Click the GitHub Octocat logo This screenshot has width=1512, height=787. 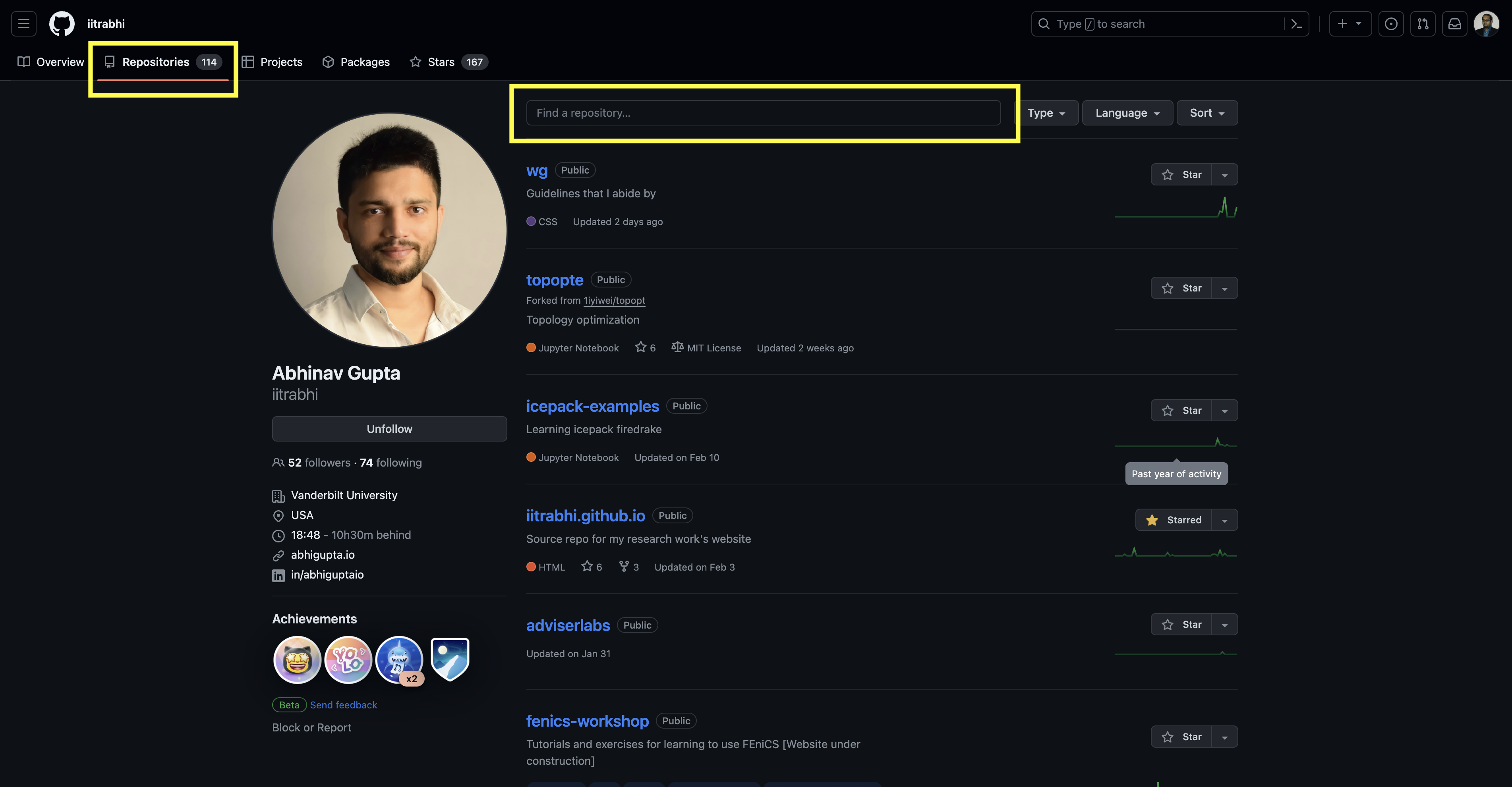[62, 23]
